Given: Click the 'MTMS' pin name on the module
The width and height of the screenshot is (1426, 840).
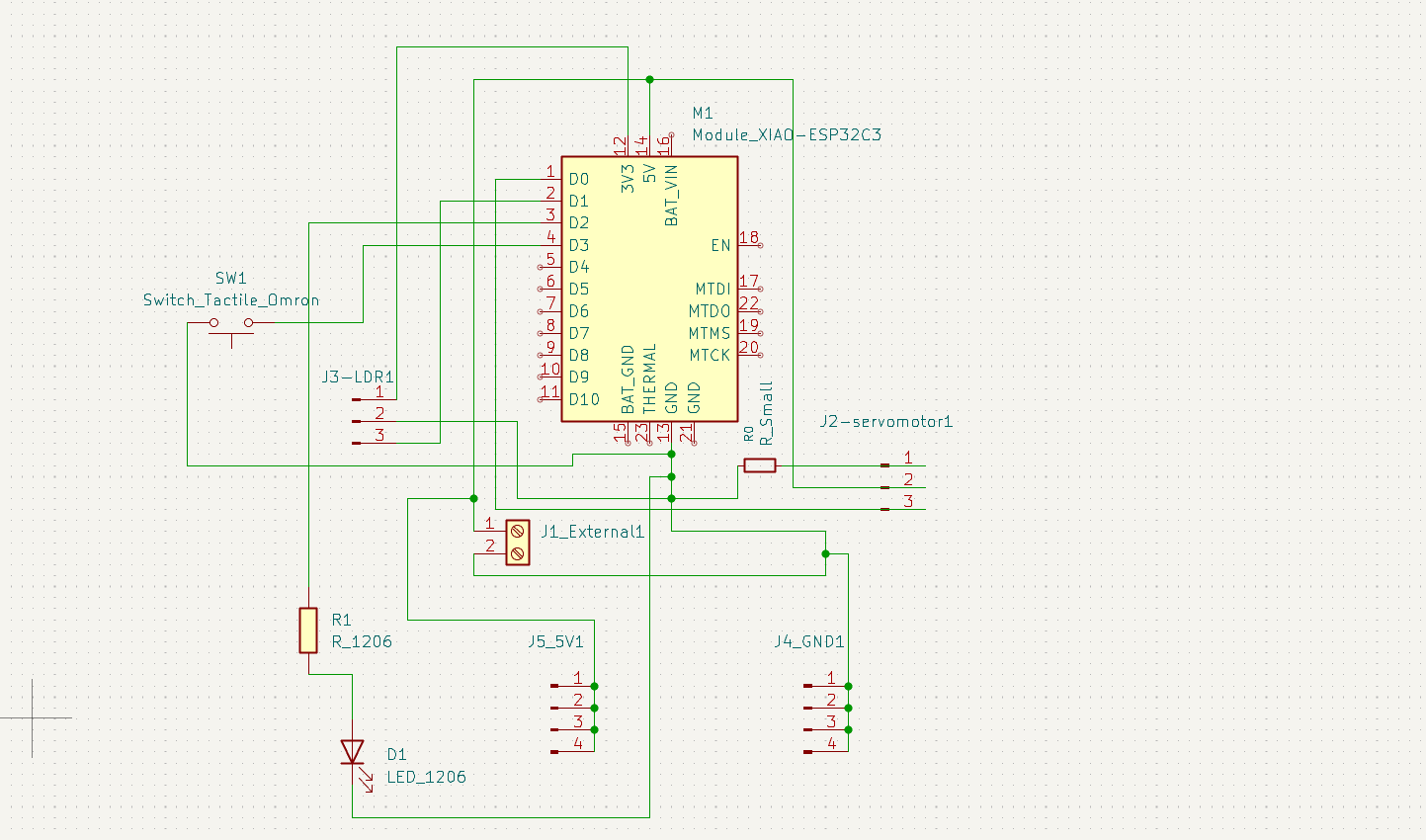Looking at the screenshot, I should pyautogui.click(x=710, y=333).
